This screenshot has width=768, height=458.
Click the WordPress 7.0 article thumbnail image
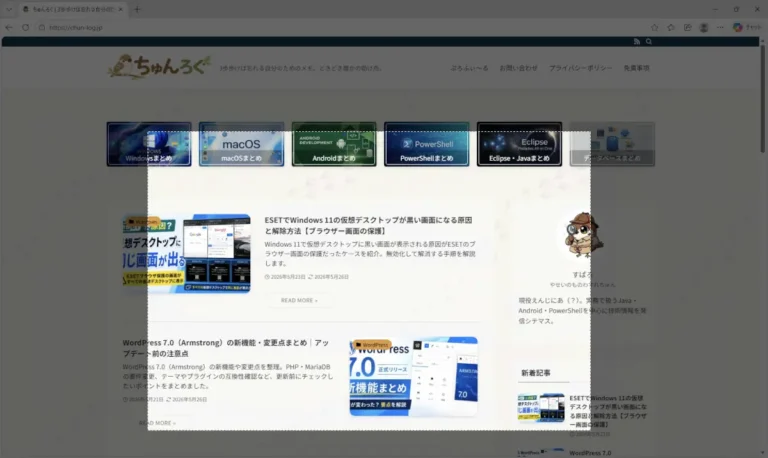click(413, 376)
